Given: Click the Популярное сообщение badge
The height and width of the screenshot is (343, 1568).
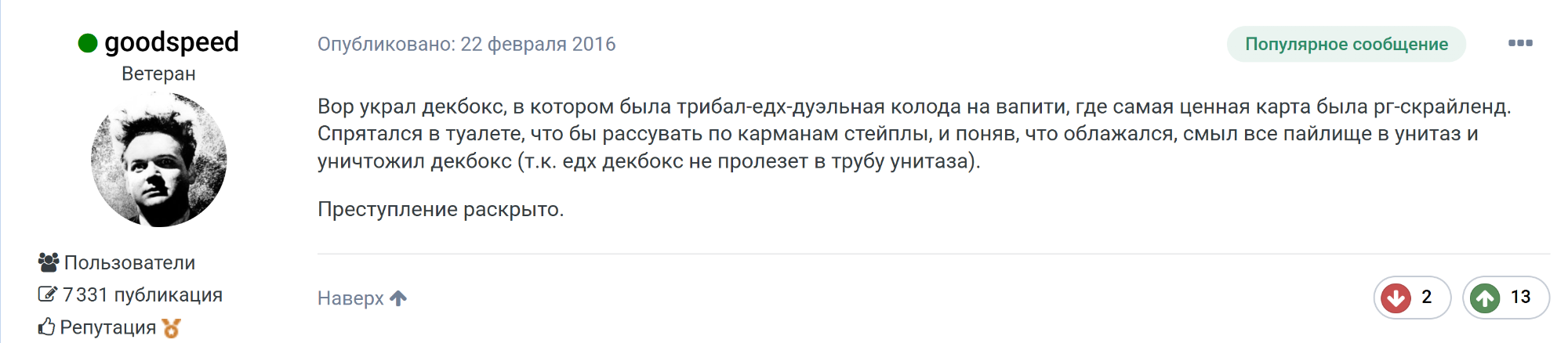Looking at the screenshot, I should tap(1346, 44).
